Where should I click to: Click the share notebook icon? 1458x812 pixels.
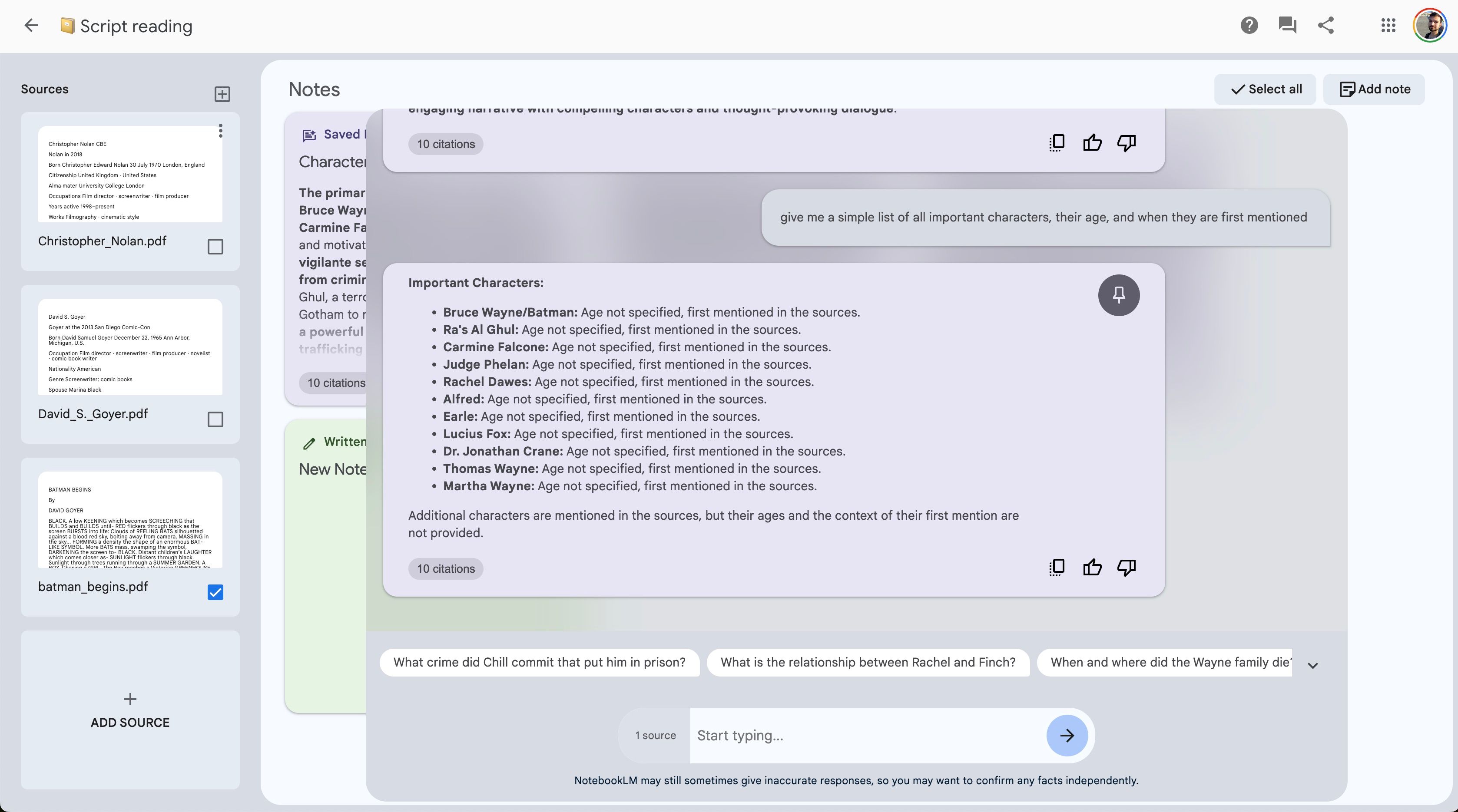1325,26
